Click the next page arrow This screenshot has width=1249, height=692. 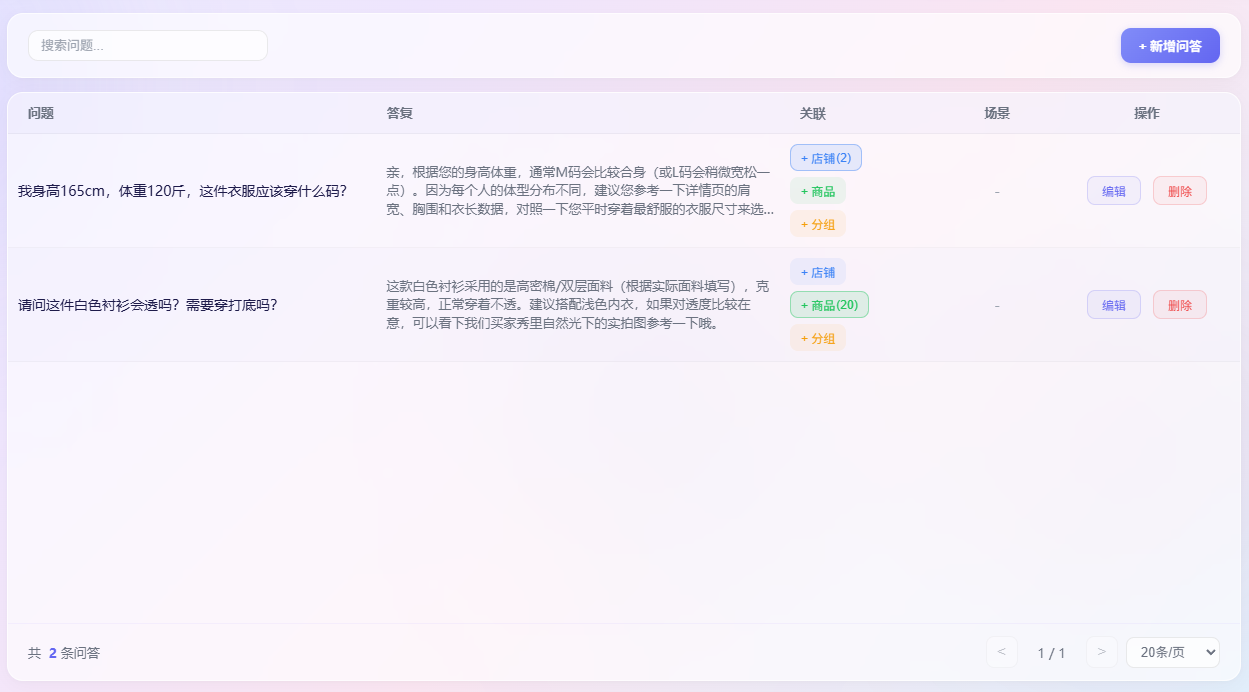(x=1101, y=652)
